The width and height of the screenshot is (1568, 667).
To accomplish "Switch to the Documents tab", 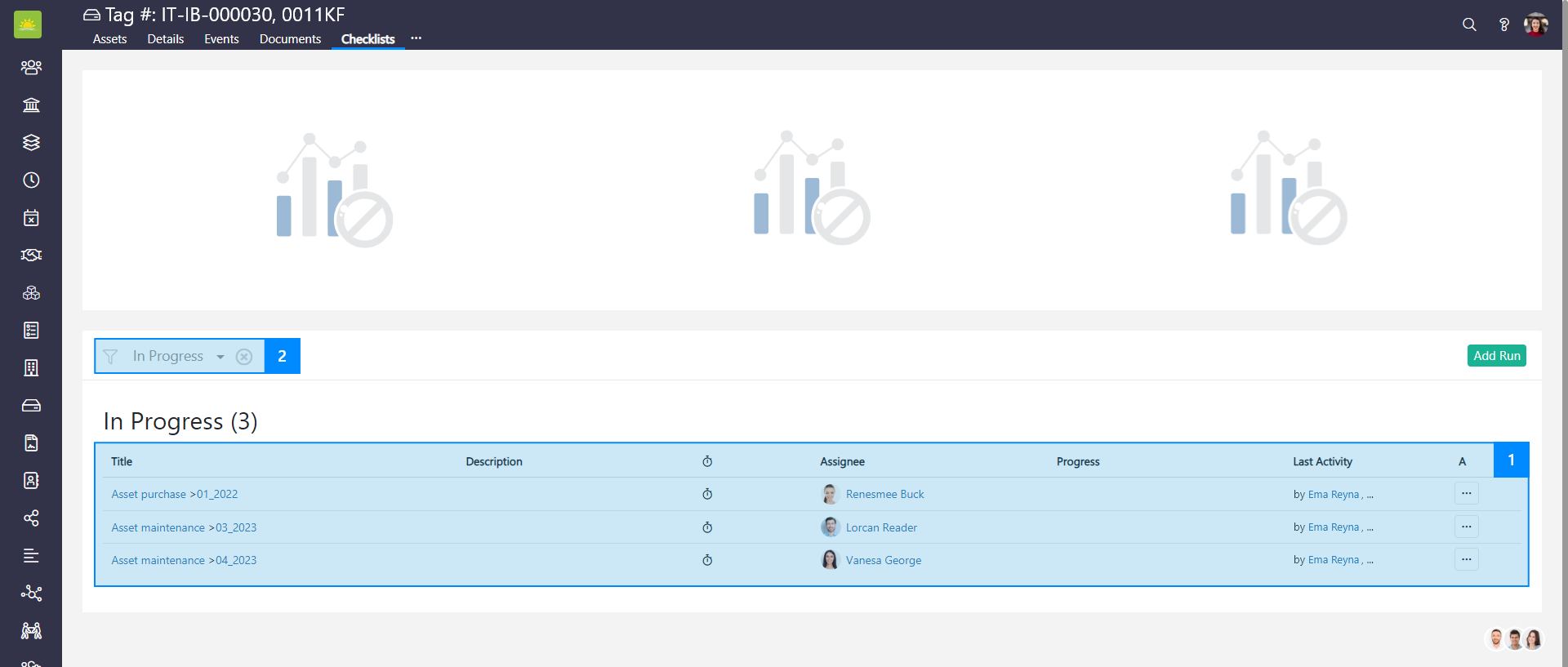I will 290,39.
